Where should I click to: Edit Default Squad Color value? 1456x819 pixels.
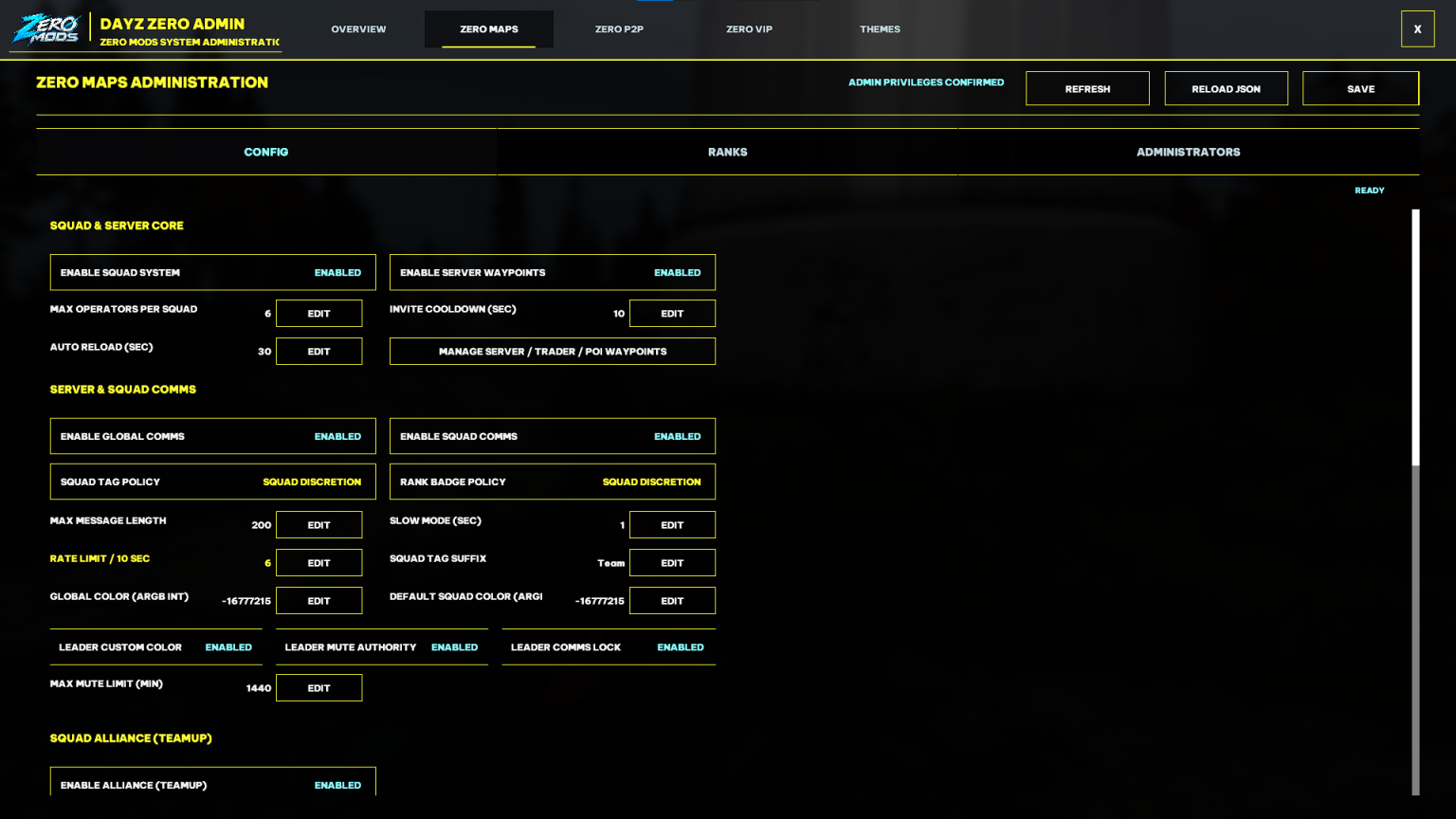point(672,600)
